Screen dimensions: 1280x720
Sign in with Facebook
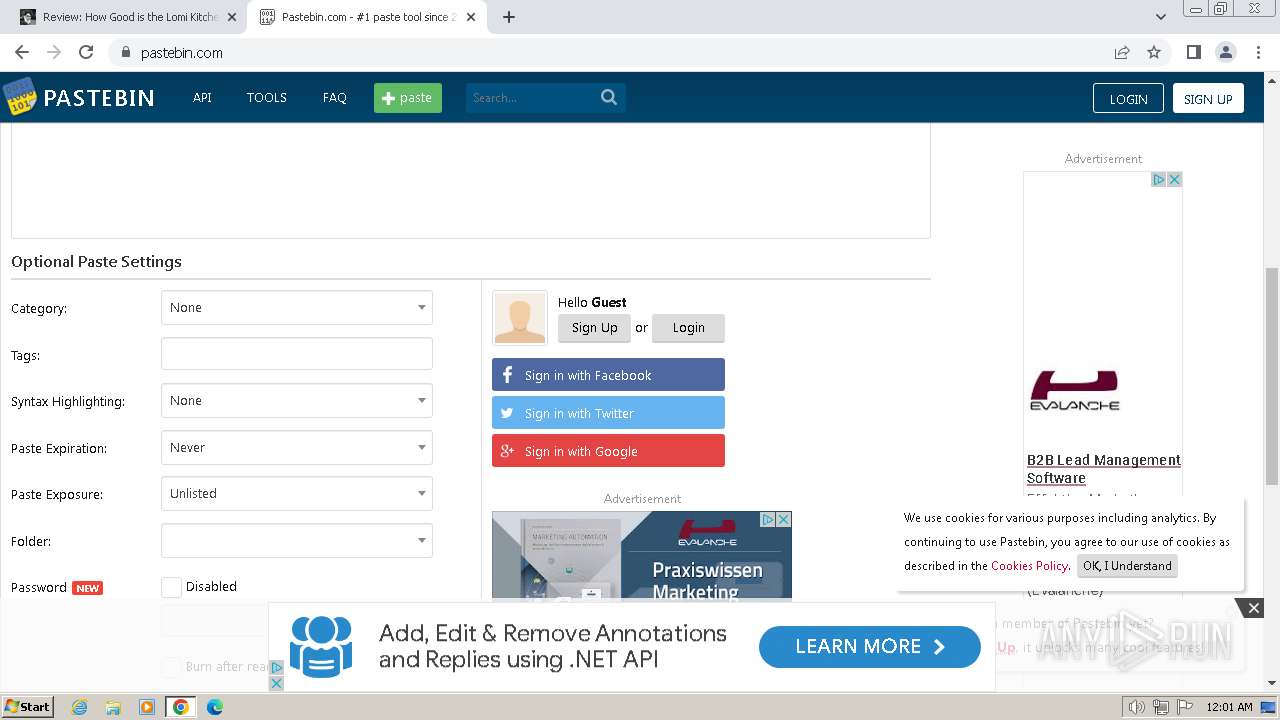pyautogui.click(x=608, y=375)
